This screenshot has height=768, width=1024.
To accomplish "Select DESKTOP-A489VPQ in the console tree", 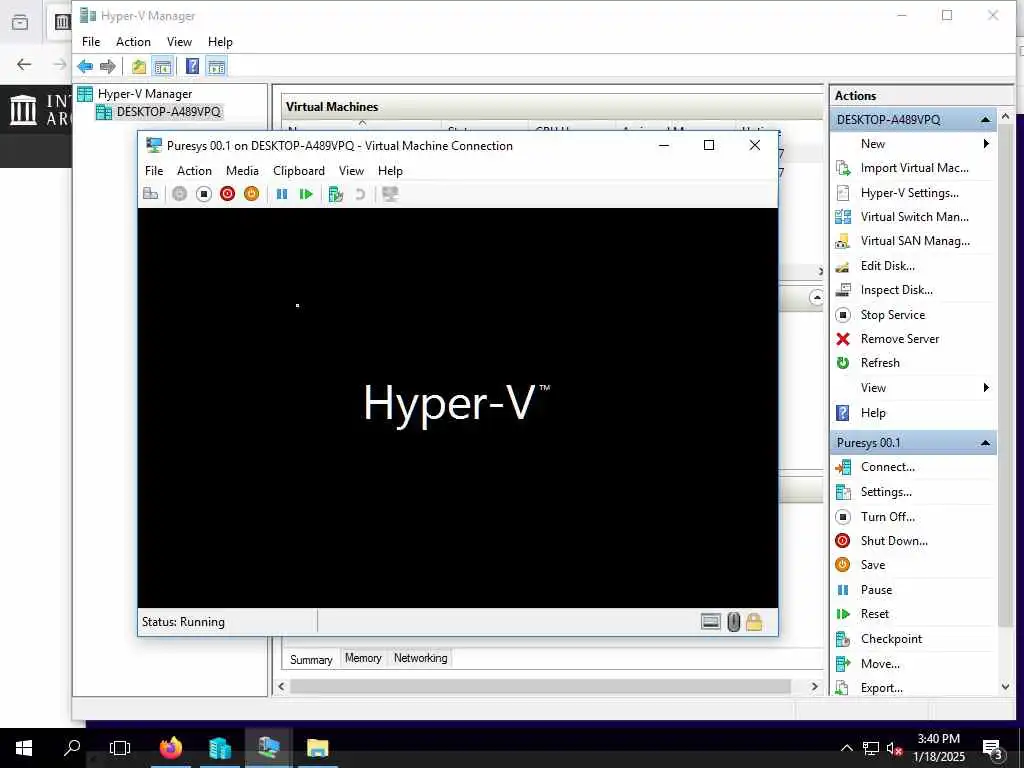I will coord(168,112).
